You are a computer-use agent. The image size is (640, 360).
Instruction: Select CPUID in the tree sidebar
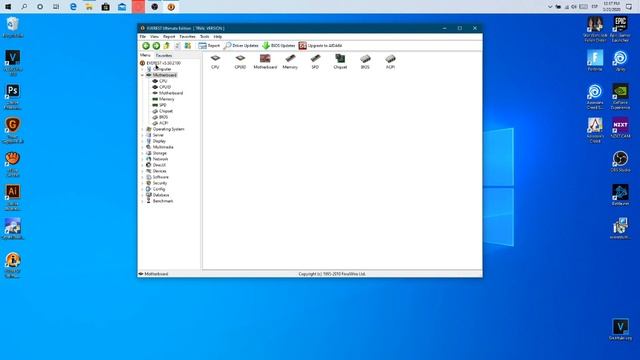coord(165,87)
